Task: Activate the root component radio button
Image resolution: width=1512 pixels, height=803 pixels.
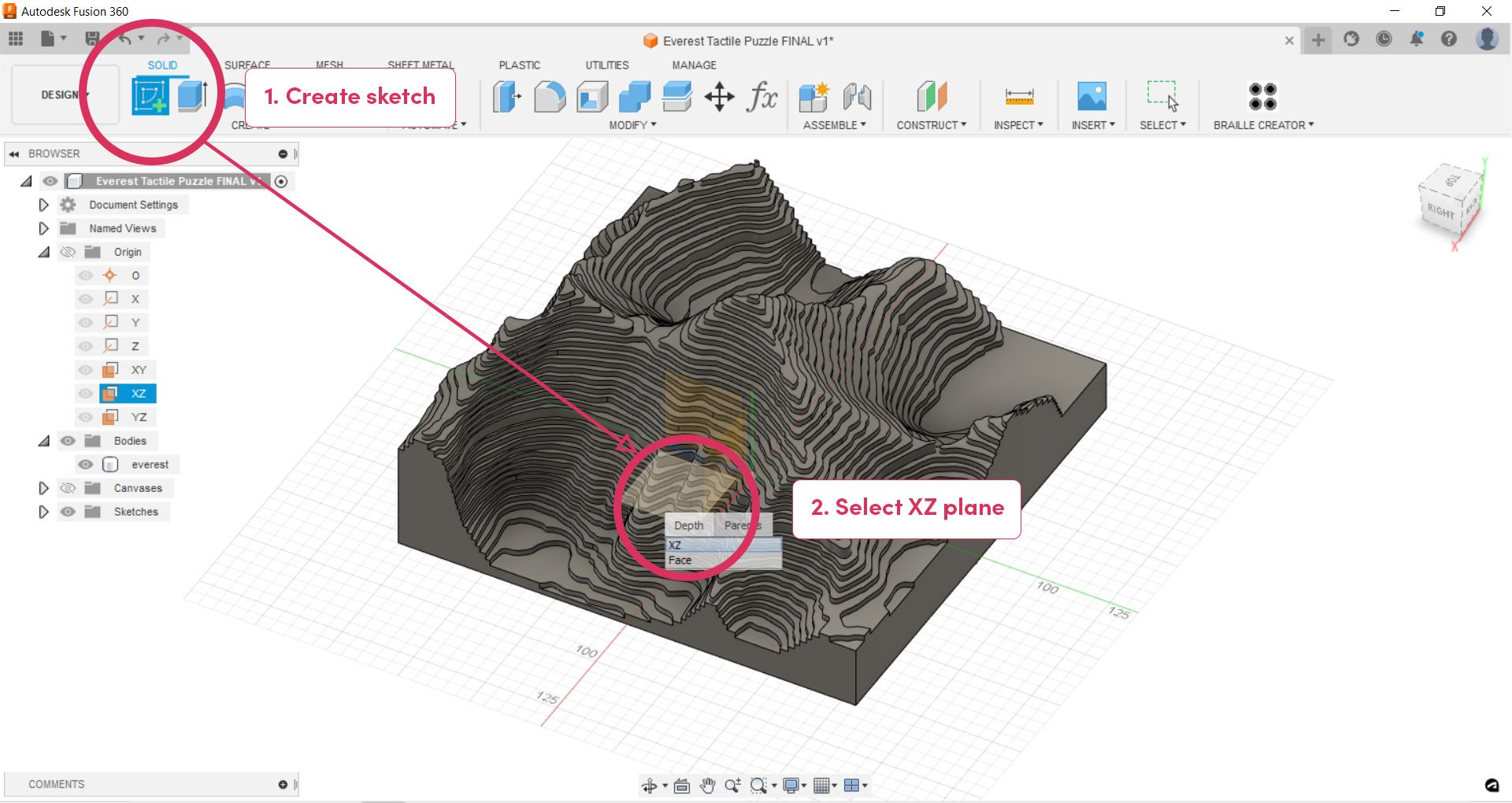Action: [x=281, y=182]
